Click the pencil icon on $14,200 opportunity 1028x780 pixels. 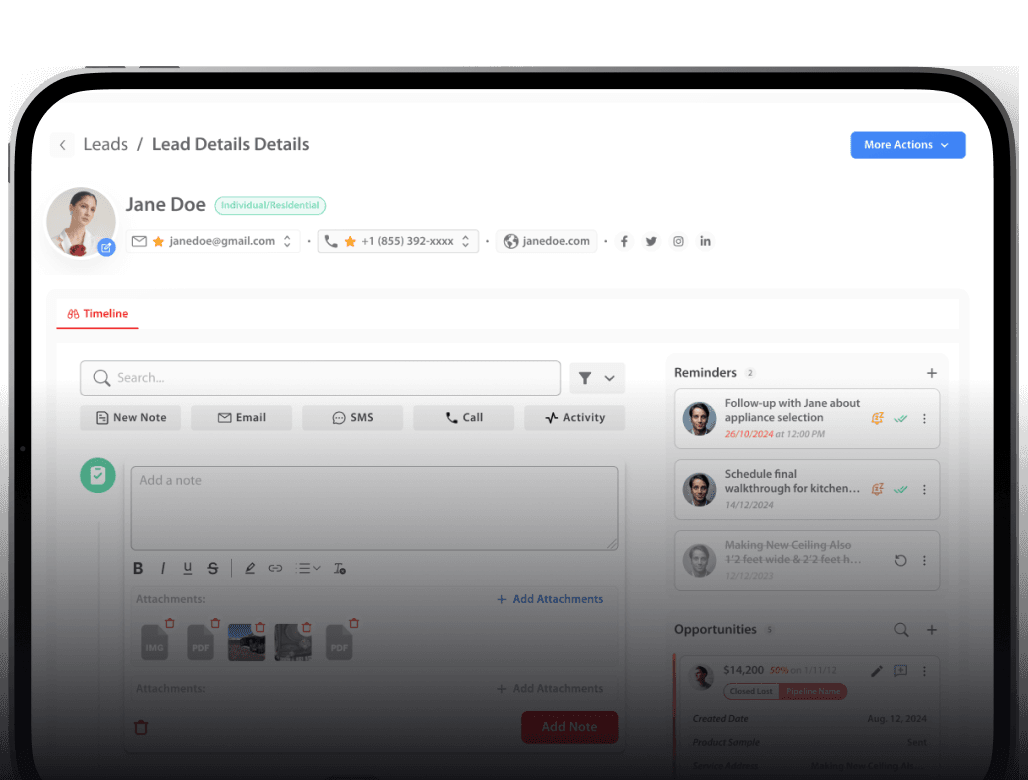(877, 671)
